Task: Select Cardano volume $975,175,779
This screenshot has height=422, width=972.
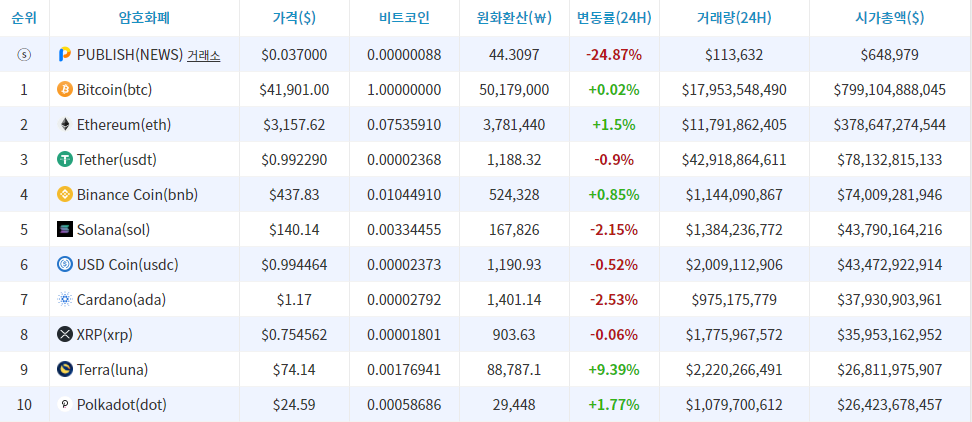Action: coord(734,300)
